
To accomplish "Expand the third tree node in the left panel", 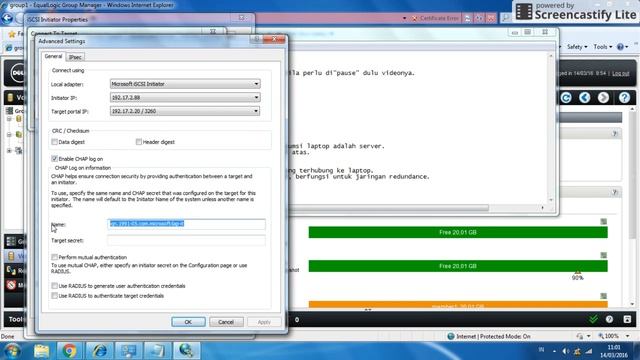I will pos(9,151).
